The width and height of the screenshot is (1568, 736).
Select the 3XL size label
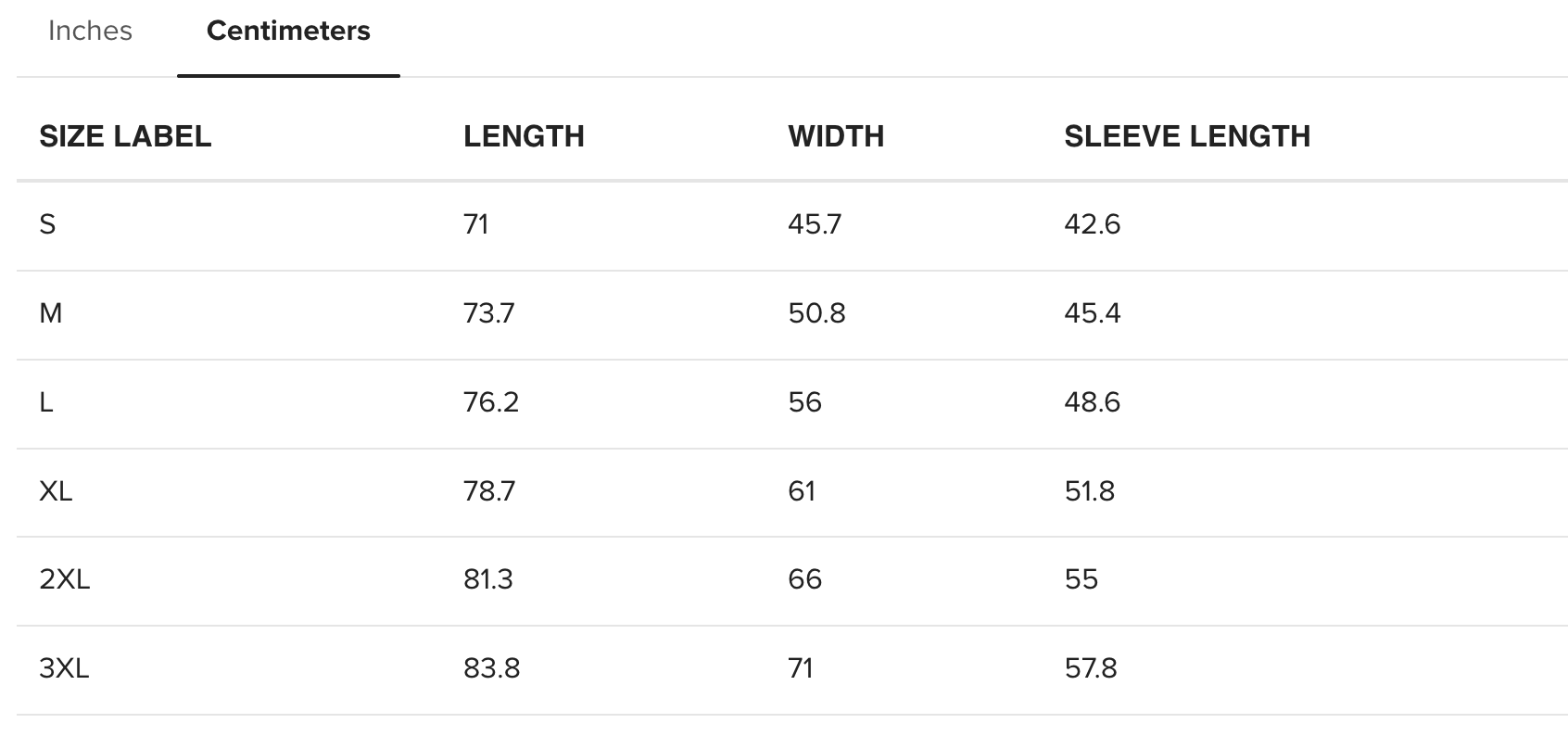[x=65, y=668]
